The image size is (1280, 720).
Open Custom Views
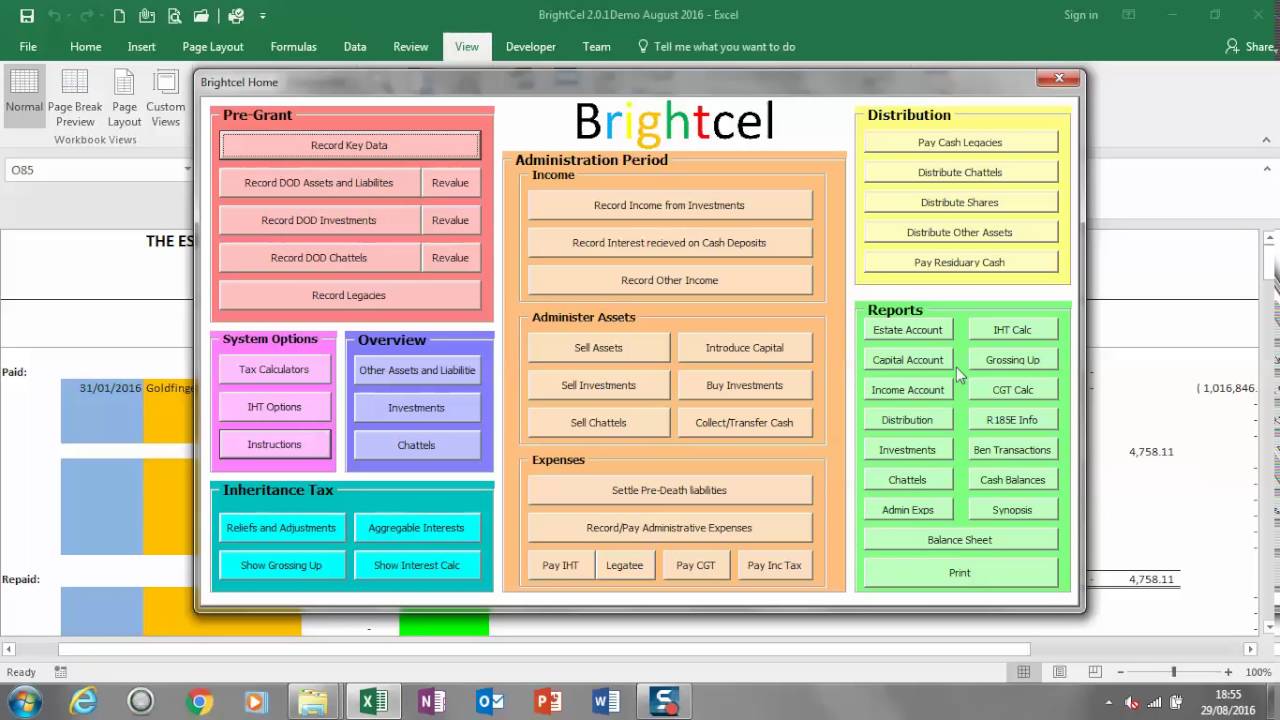click(165, 98)
